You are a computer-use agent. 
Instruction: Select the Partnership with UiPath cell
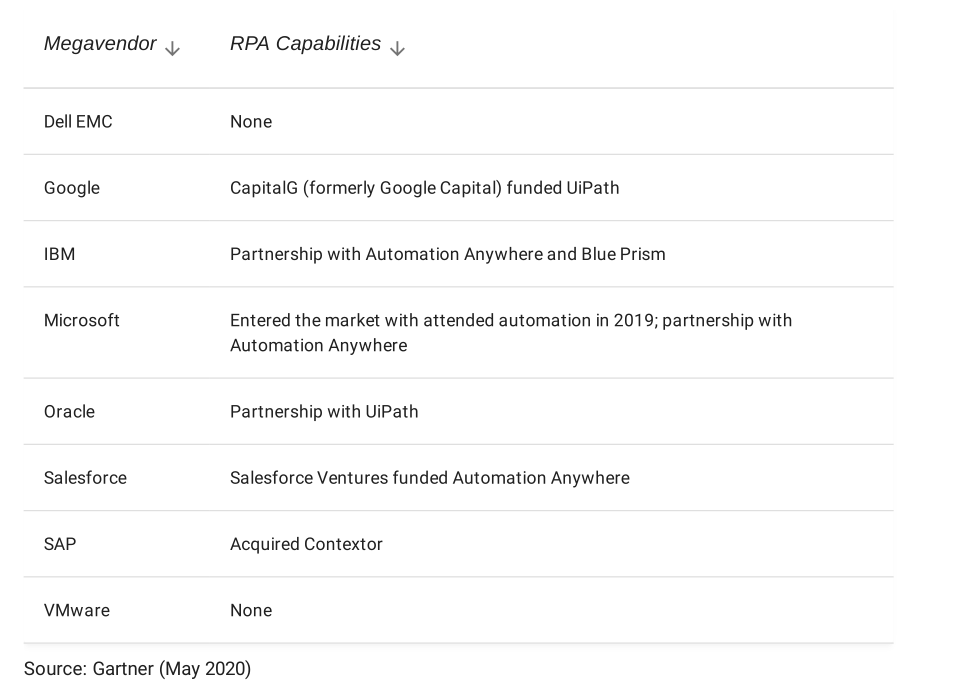[324, 412]
